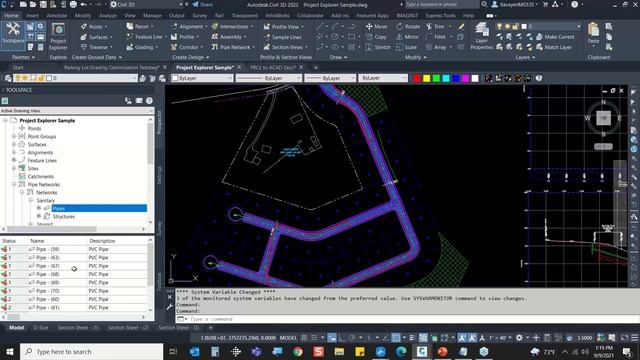
Task: Select the Scale tool
Action: click(406, 47)
